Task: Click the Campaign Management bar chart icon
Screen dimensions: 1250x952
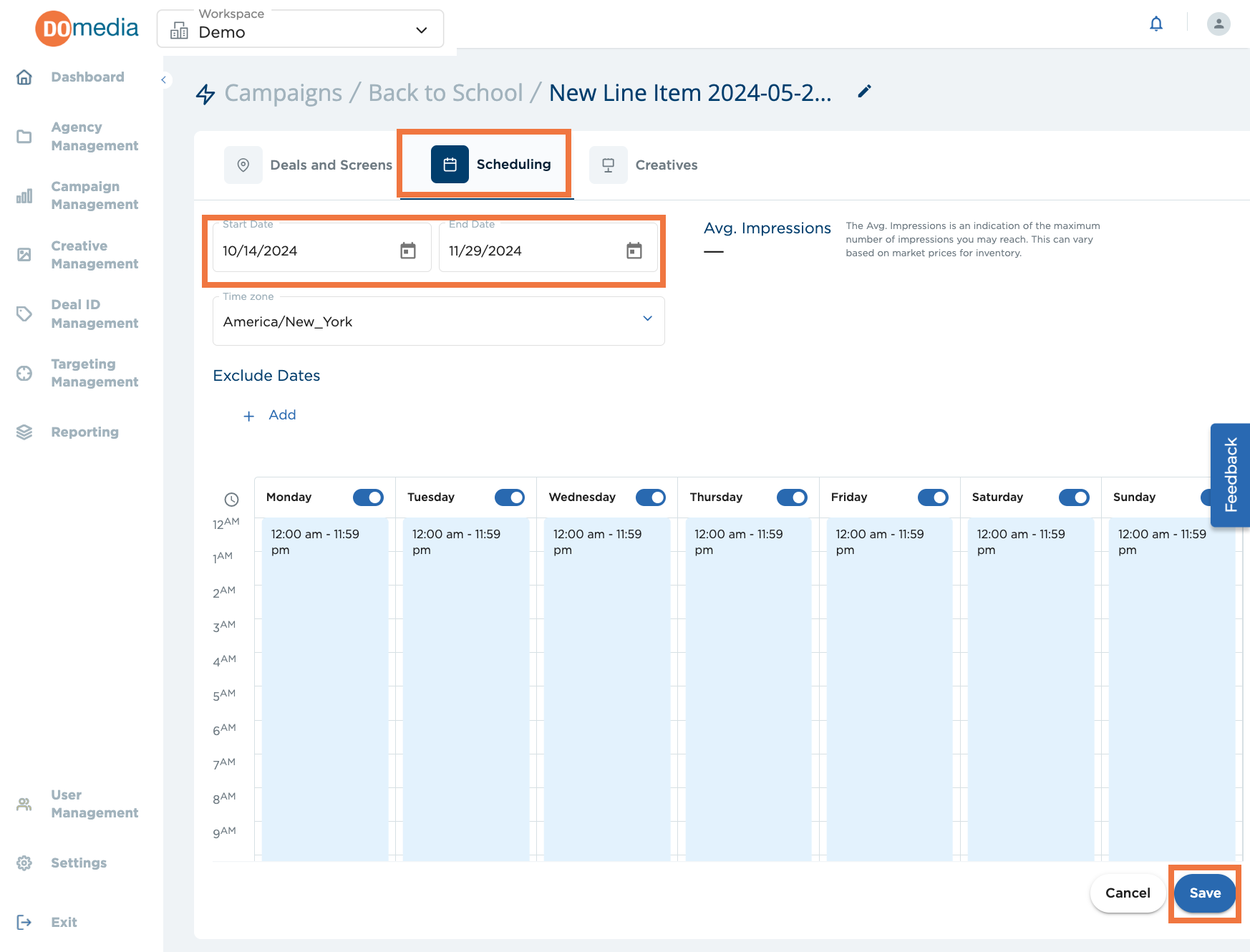Action: (x=24, y=195)
